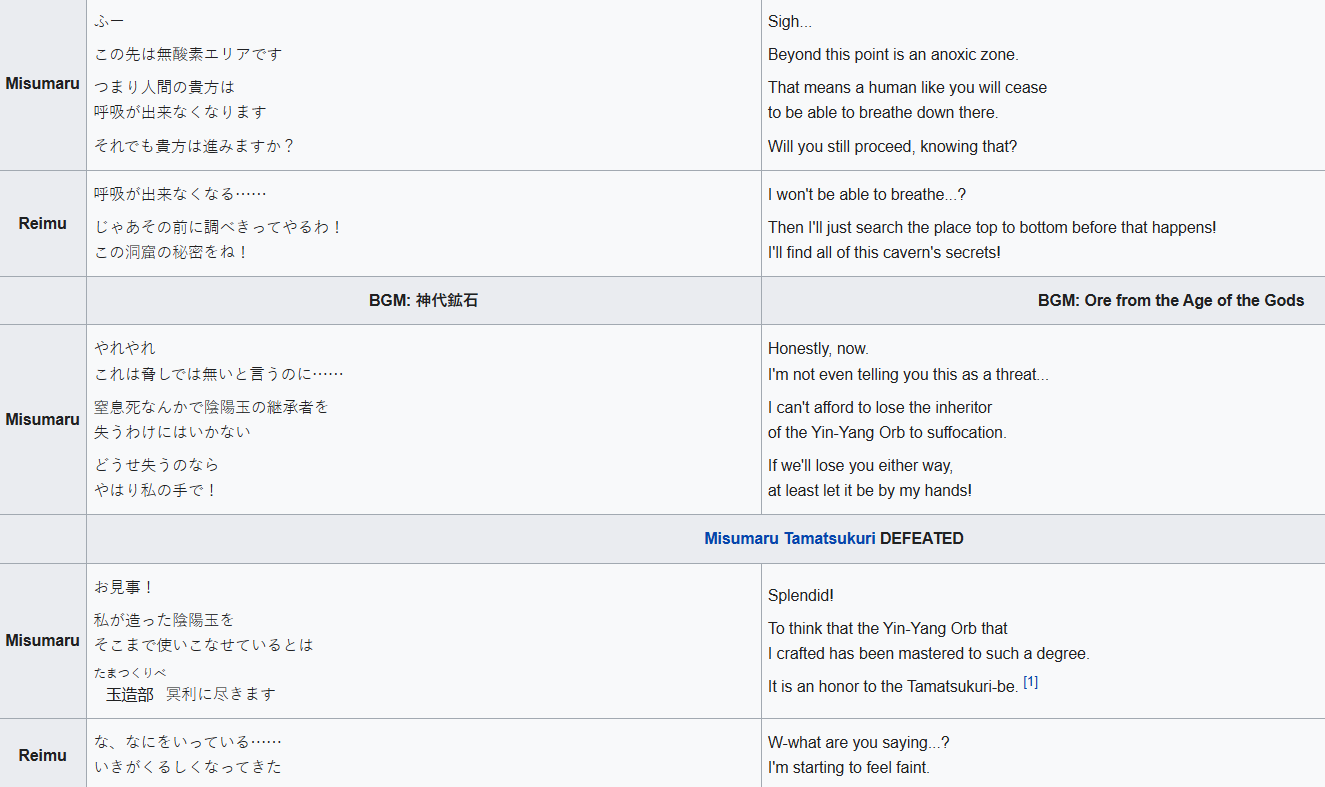Image resolution: width=1325 pixels, height=787 pixels.
Task: Click Misumaru speaker label beside 'Sigh...'
Action: tap(43, 83)
